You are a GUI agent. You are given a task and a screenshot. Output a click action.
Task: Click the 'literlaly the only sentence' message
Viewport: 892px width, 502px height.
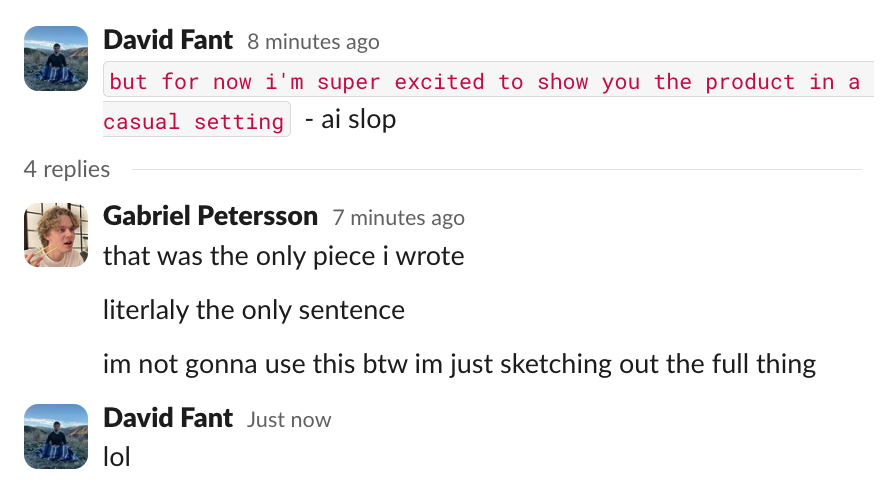tap(254, 310)
